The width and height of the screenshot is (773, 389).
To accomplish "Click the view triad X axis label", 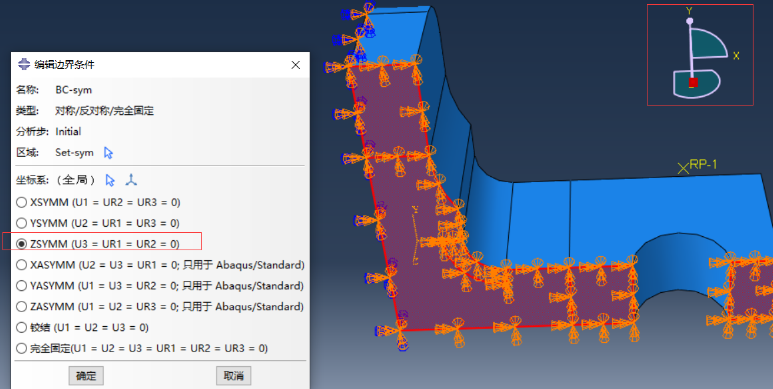I will (736, 56).
